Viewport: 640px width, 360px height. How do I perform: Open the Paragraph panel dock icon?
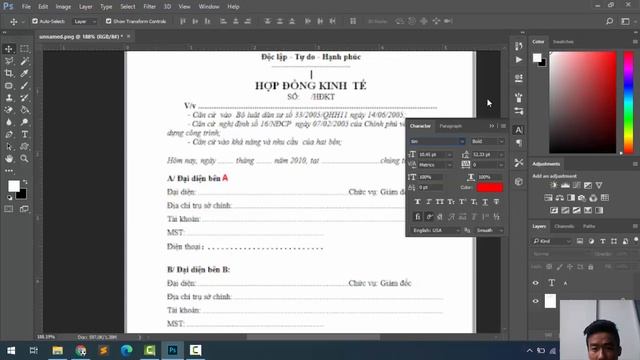[x=518, y=143]
